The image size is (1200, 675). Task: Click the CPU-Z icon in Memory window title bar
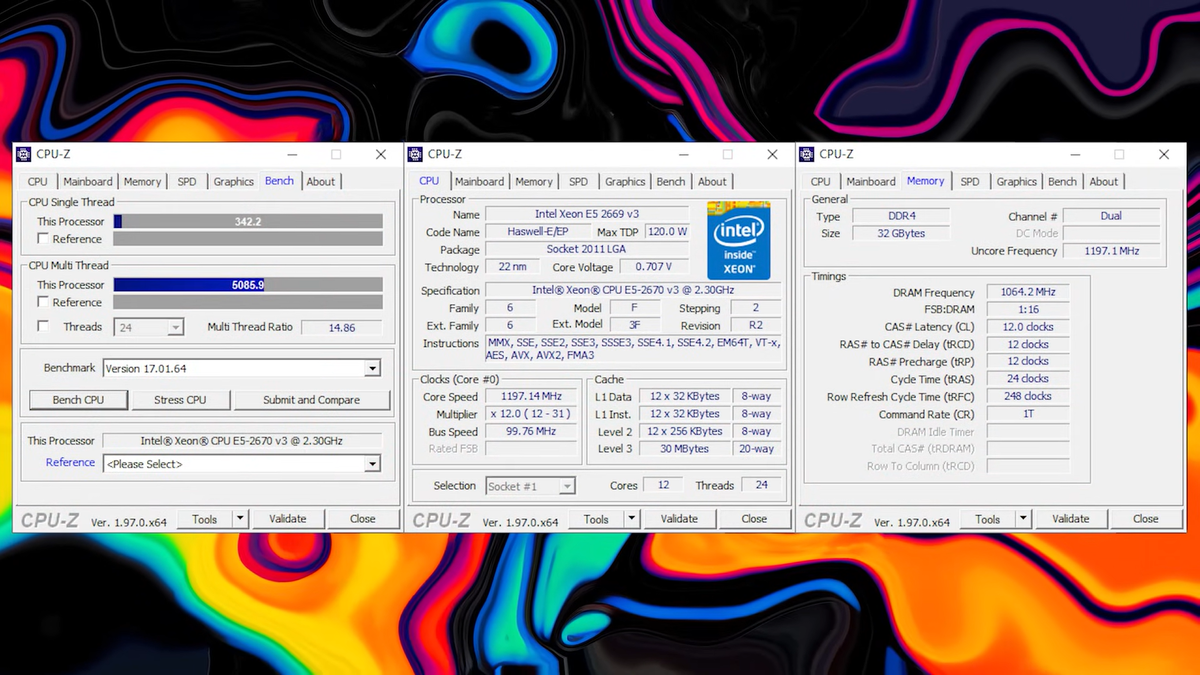point(808,154)
